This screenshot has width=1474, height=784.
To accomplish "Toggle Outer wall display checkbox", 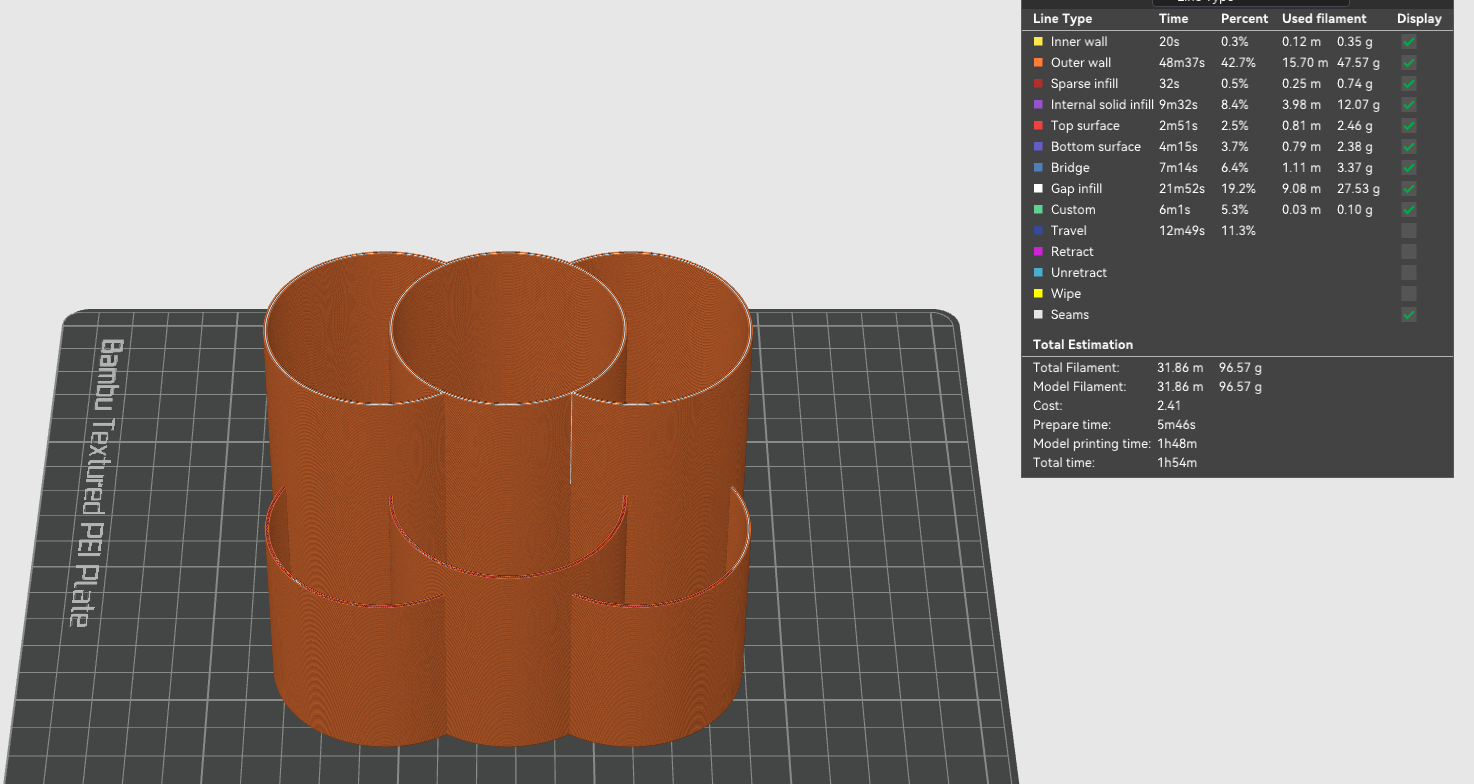I will pos(1408,63).
